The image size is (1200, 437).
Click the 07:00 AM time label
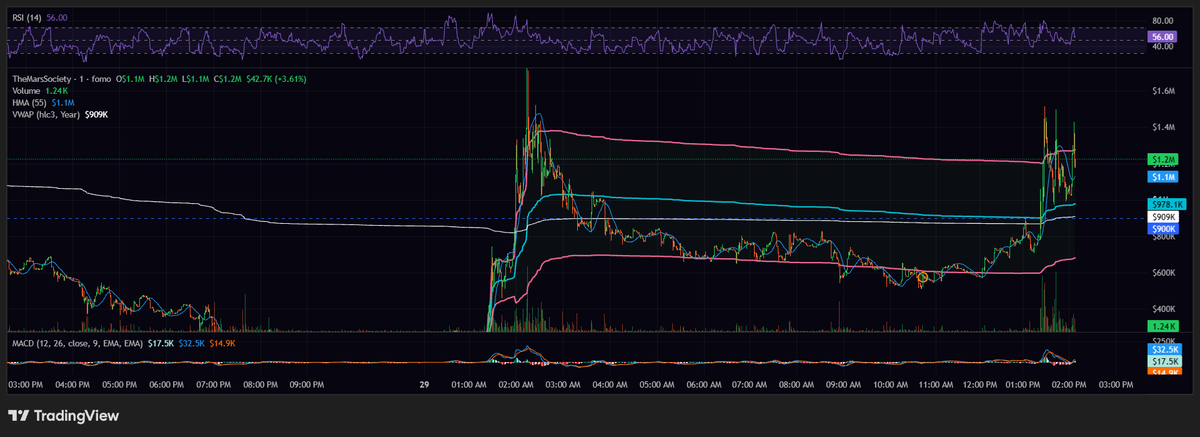click(x=752, y=383)
